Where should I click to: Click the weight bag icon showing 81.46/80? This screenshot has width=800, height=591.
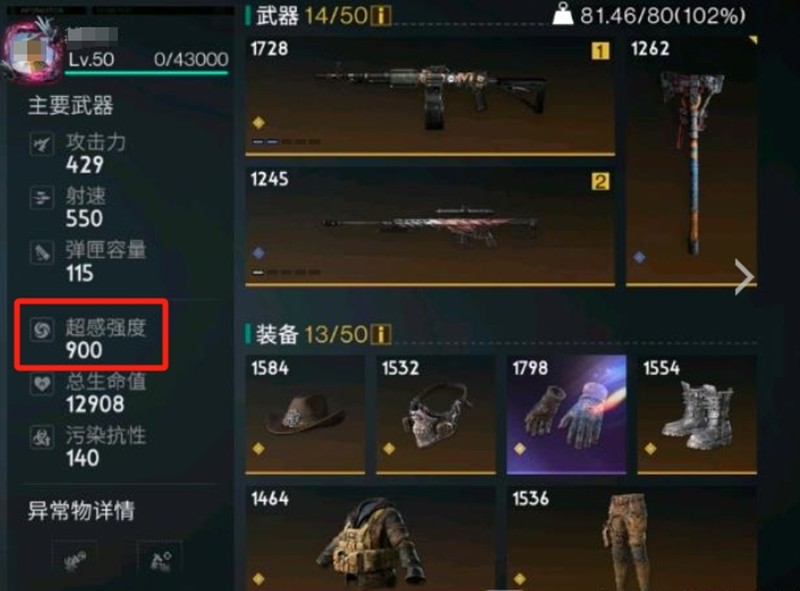[563, 14]
